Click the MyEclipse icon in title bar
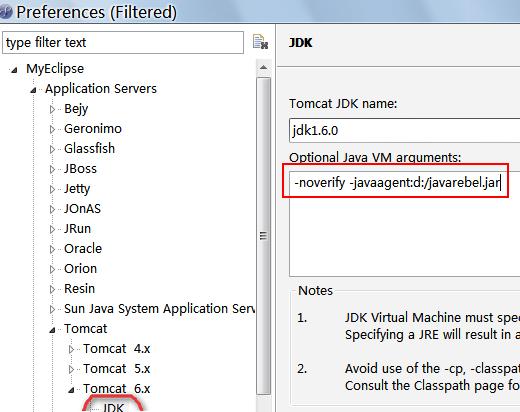The image size is (520, 412). tap(6, 12)
